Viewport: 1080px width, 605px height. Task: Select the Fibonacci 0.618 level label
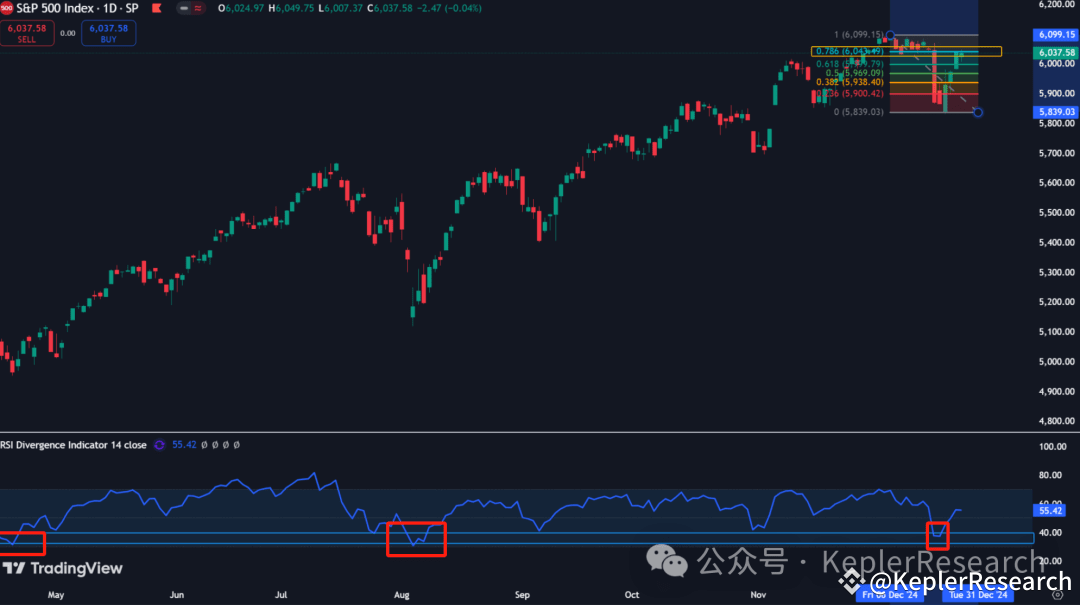pos(849,64)
